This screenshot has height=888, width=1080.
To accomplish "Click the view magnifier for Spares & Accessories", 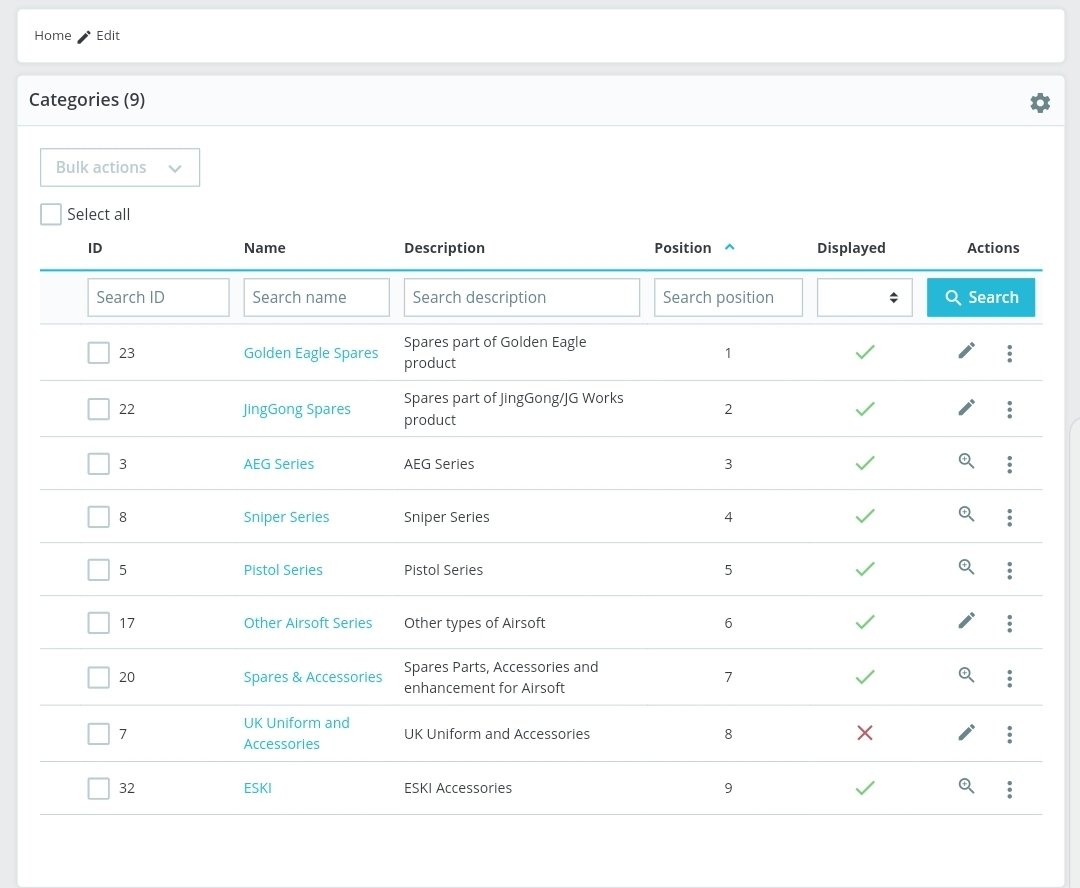I will [x=966, y=675].
